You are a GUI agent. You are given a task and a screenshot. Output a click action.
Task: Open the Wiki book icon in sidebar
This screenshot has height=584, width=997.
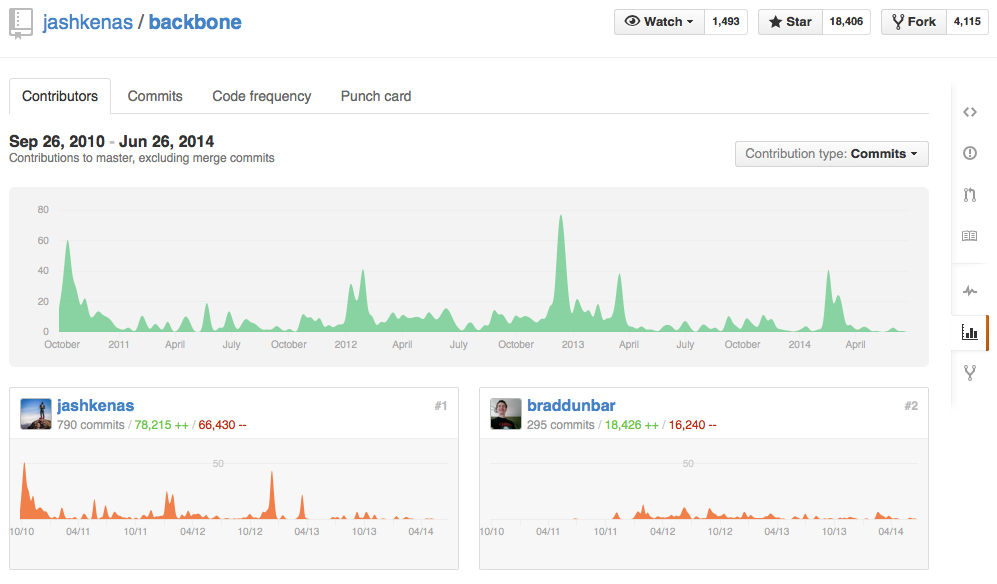click(969, 236)
